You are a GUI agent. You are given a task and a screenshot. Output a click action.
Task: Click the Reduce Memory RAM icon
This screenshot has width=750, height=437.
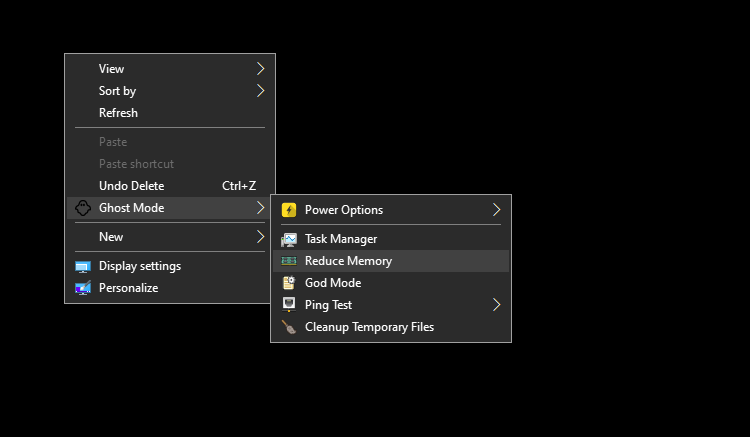coord(289,261)
